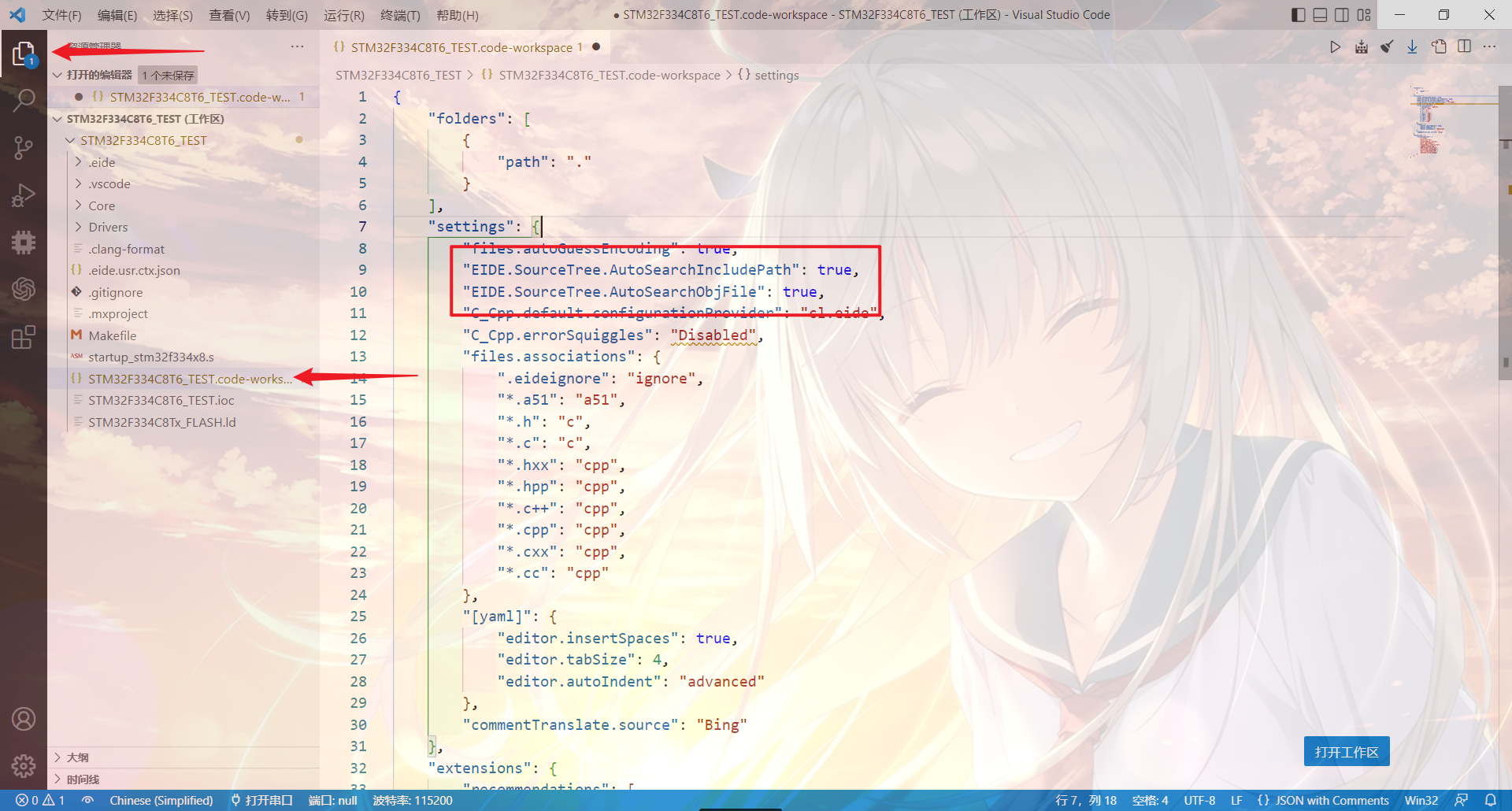Viewport: 1512px width, 811px height.
Task: Click 打开串口 in status bar
Action: point(261,800)
